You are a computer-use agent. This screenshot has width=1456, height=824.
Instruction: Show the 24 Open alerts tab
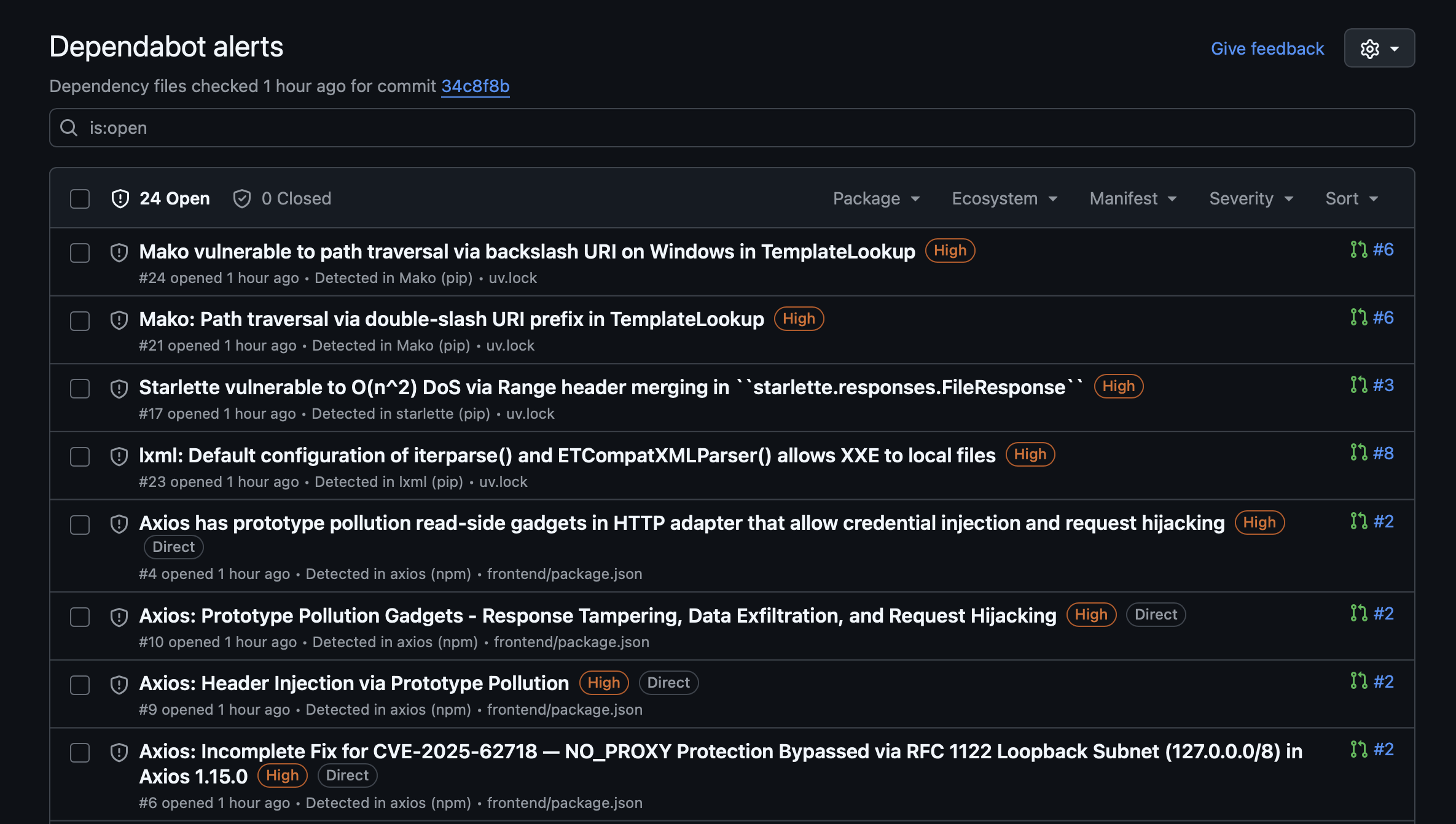pyautogui.click(x=160, y=198)
